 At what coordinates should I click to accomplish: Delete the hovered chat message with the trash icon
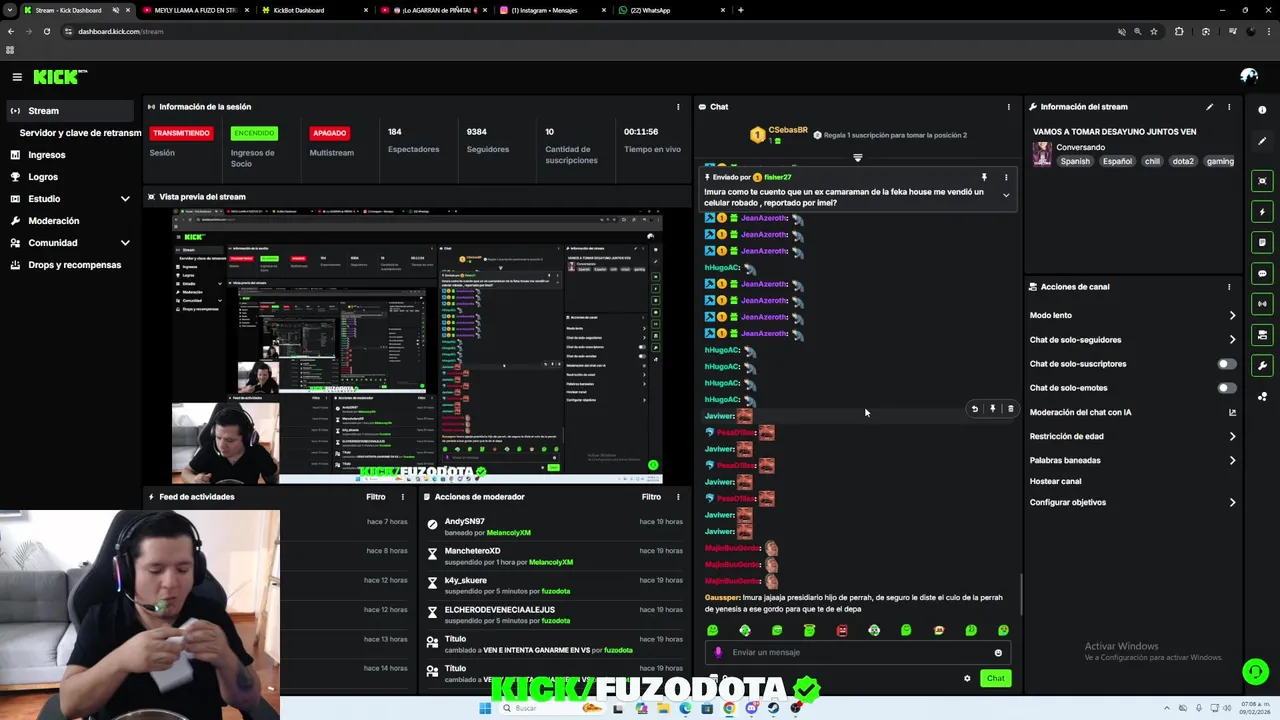click(x=1010, y=409)
